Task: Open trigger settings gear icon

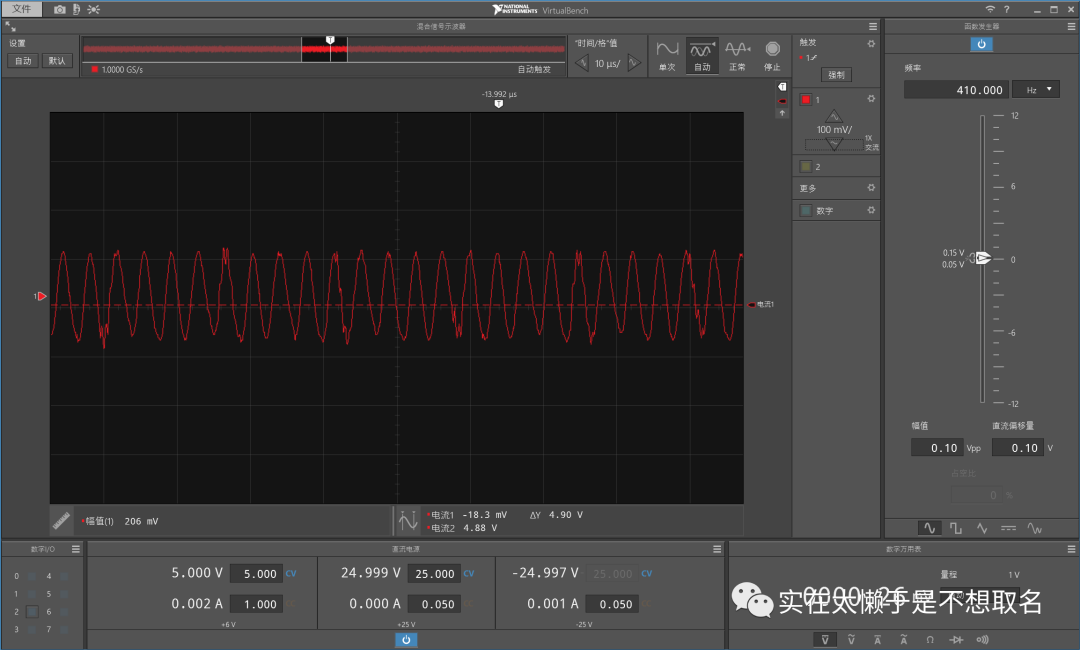Action: (871, 43)
